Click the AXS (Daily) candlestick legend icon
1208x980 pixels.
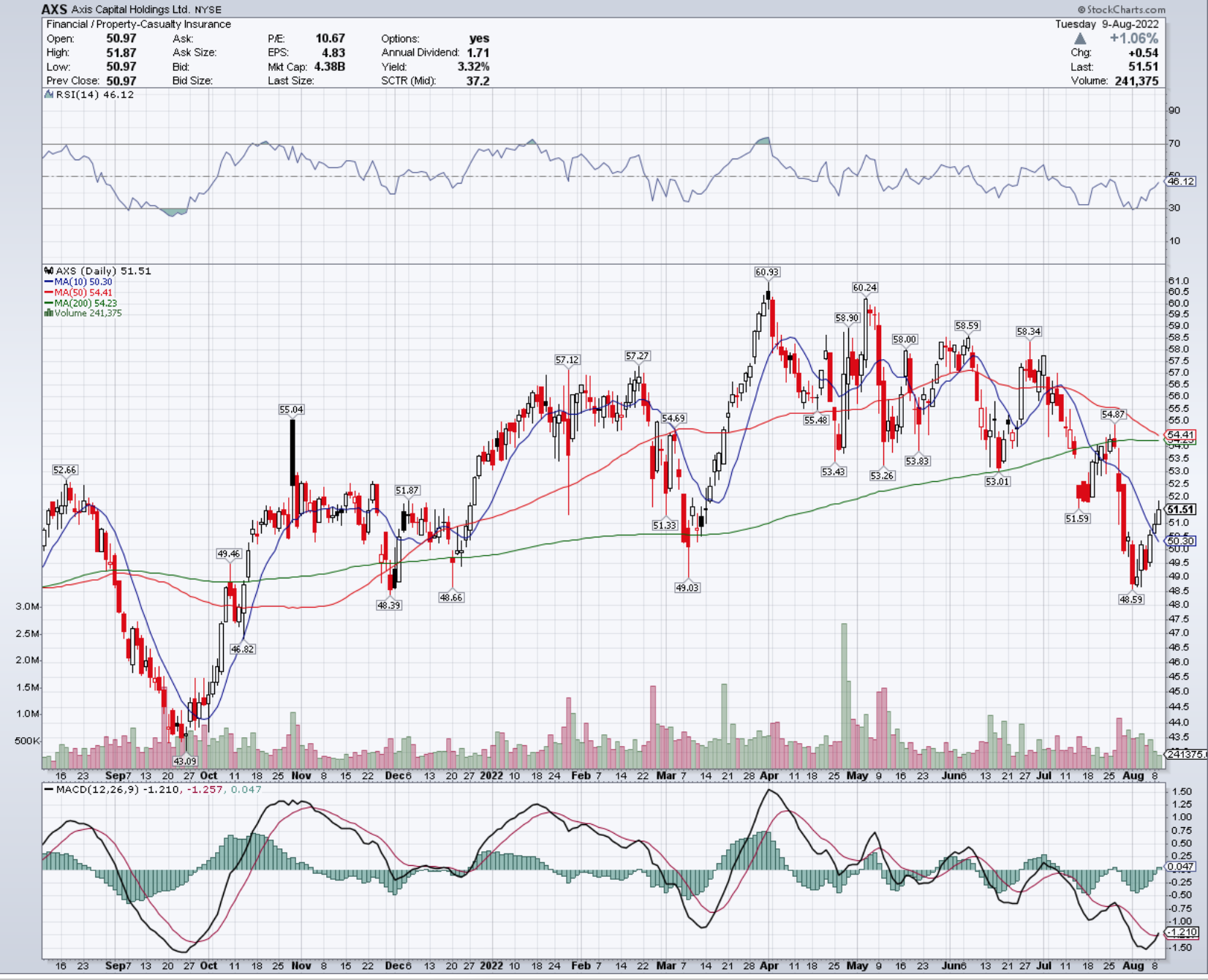click(x=49, y=271)
